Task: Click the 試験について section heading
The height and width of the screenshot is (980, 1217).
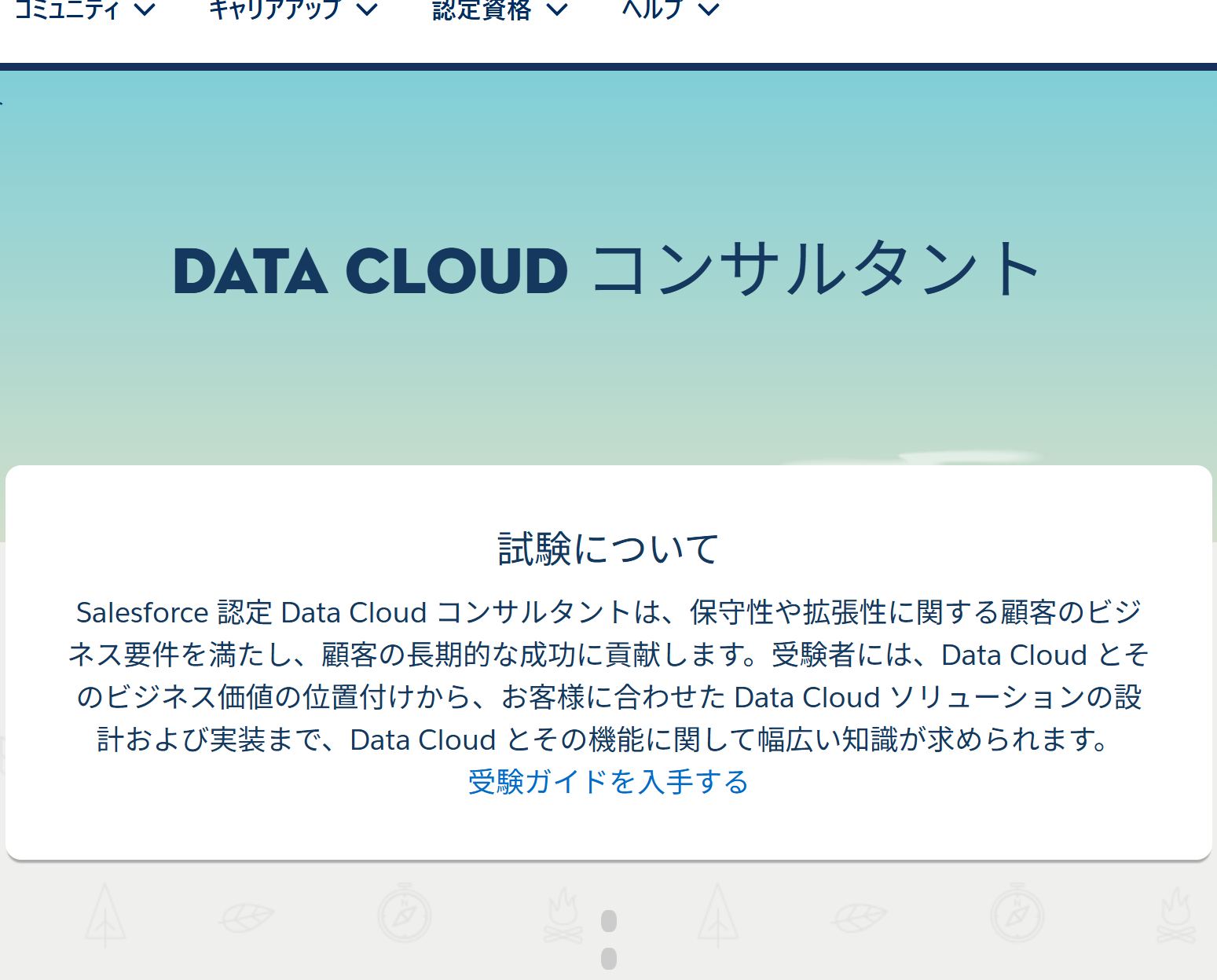Action: coord(608,548)
